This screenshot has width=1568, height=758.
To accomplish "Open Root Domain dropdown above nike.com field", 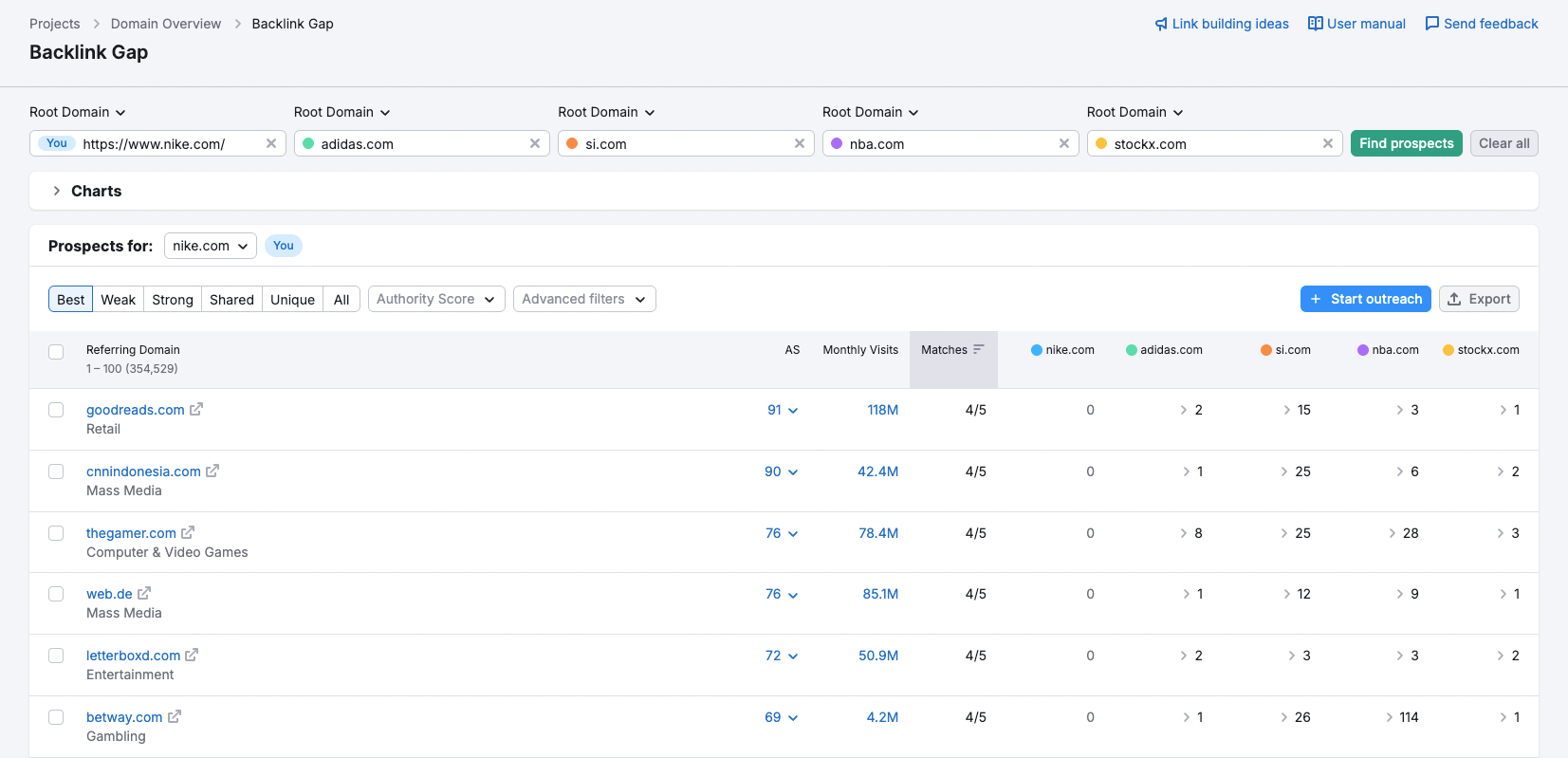I will coord(78,112).
